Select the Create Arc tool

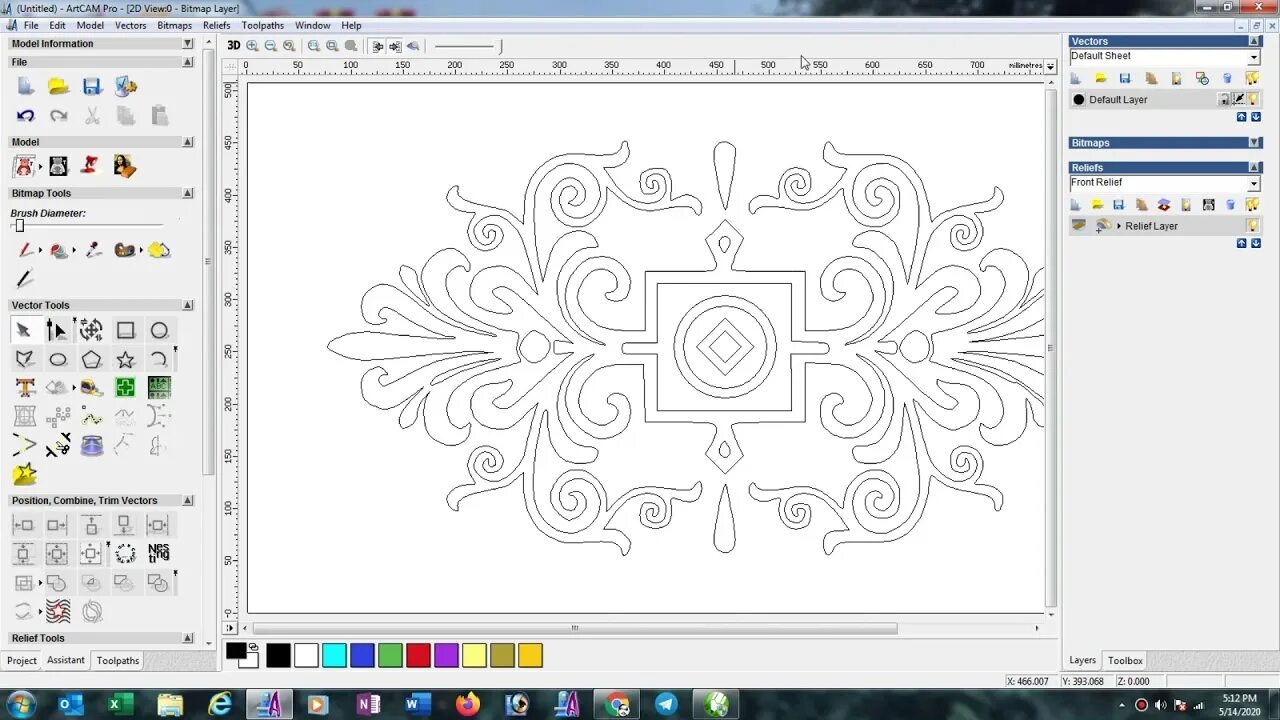pyautogui.click(x=159, y=359)
